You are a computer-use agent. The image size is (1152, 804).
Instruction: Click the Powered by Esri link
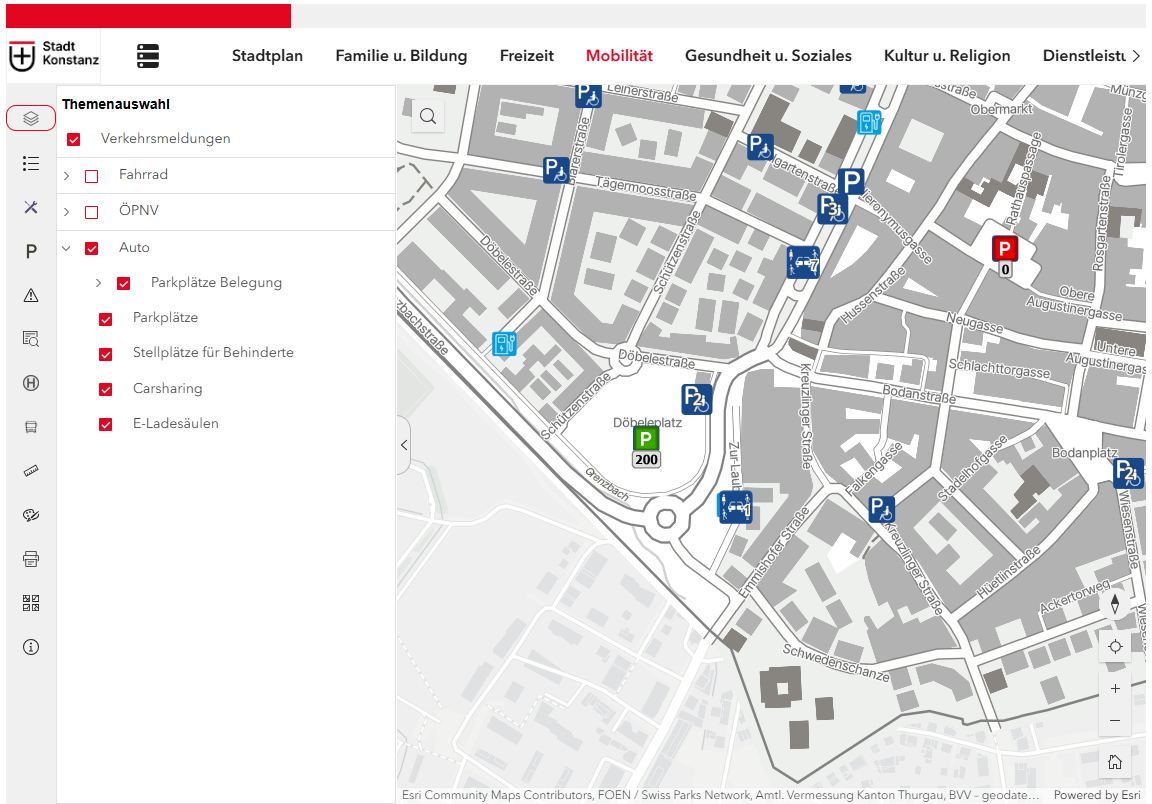(1100, 794)
